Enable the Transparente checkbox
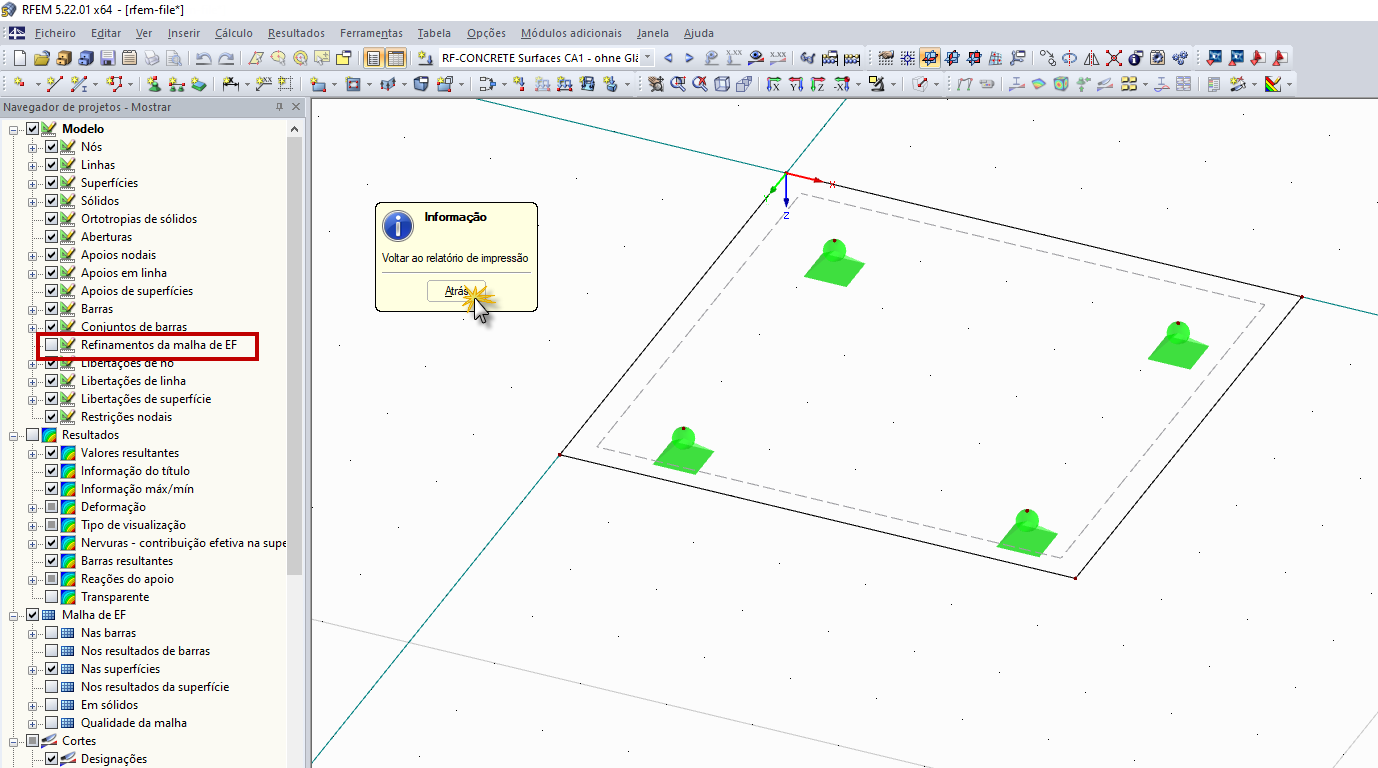Image resolution: width=1378 pixels, height=768 pixels. [x=52, y=597]
